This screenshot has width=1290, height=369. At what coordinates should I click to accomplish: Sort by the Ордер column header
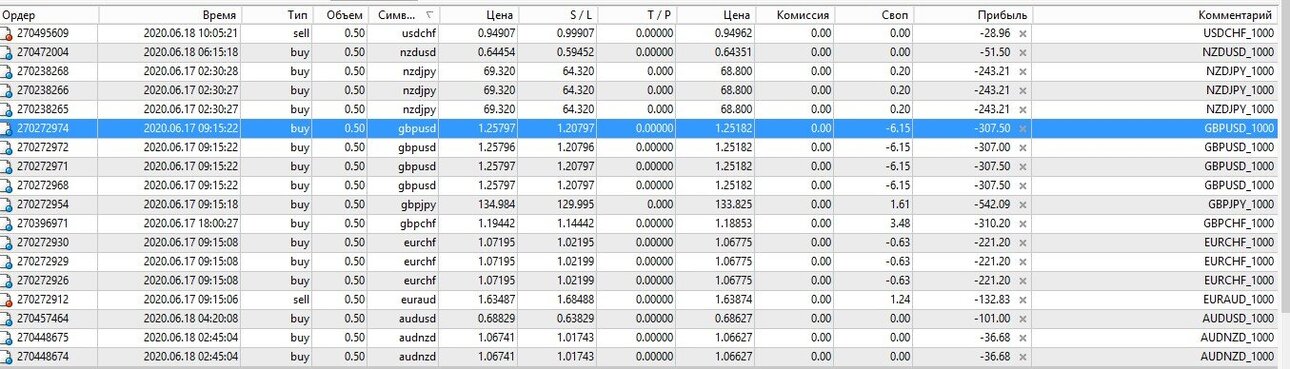[50, 15]
